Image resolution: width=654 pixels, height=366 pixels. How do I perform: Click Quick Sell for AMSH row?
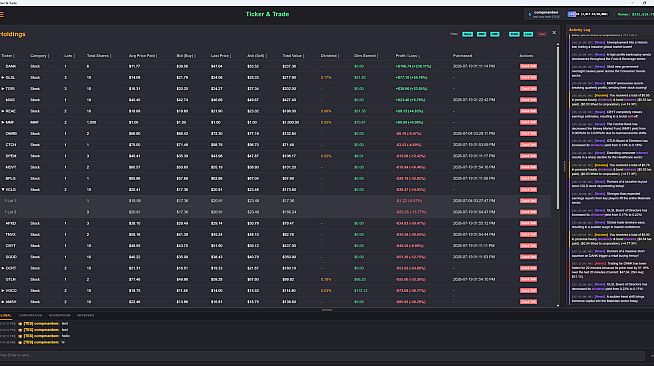point(528,302)
